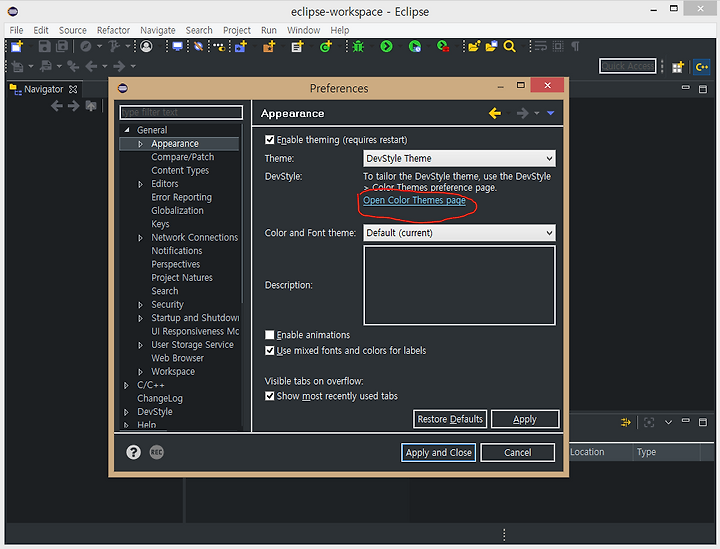Click the Help question mark icon
Viewport: 720px width, 549px height.
point(134,452)
